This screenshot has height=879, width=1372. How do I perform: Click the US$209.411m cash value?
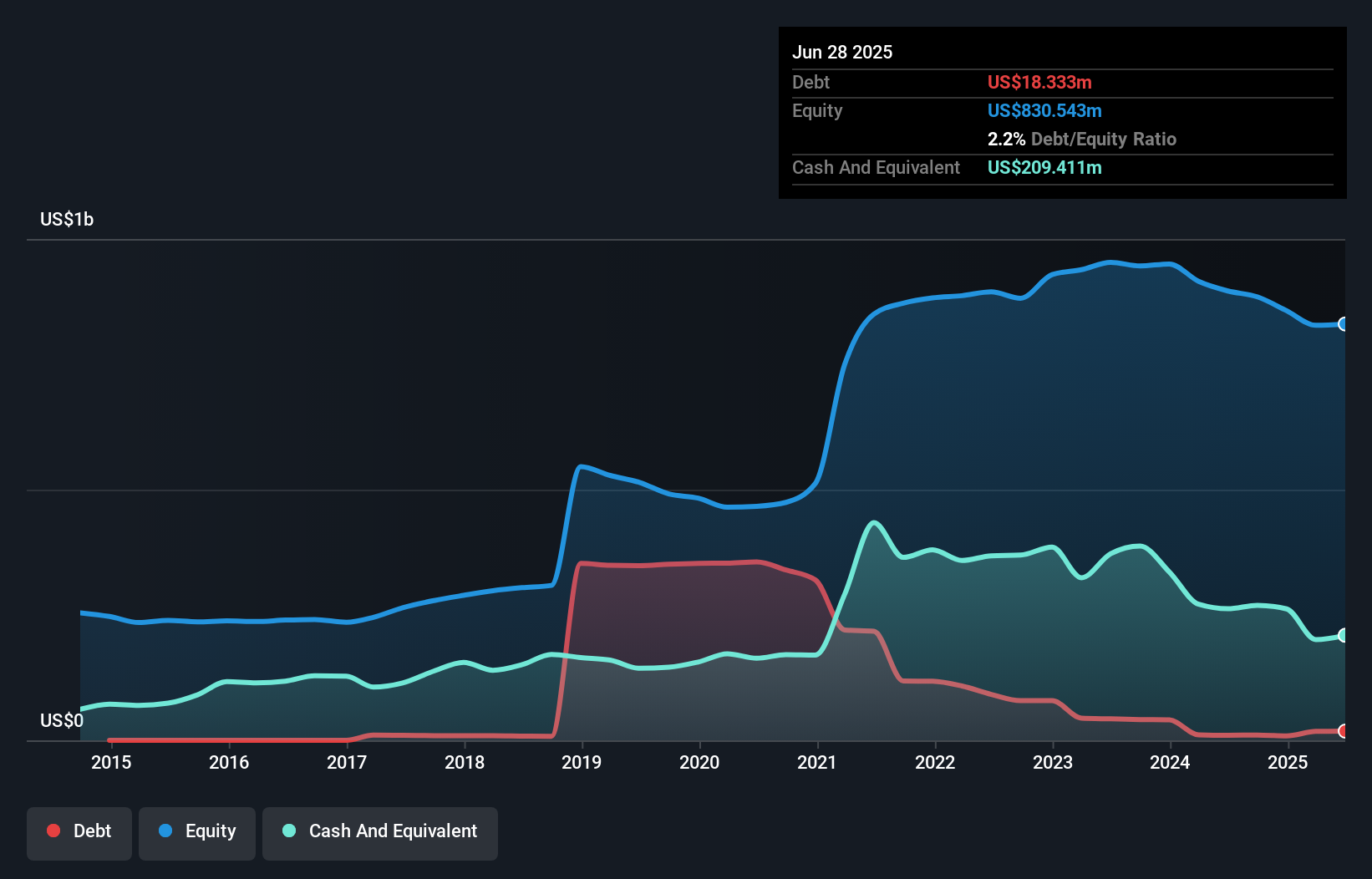1044,167
